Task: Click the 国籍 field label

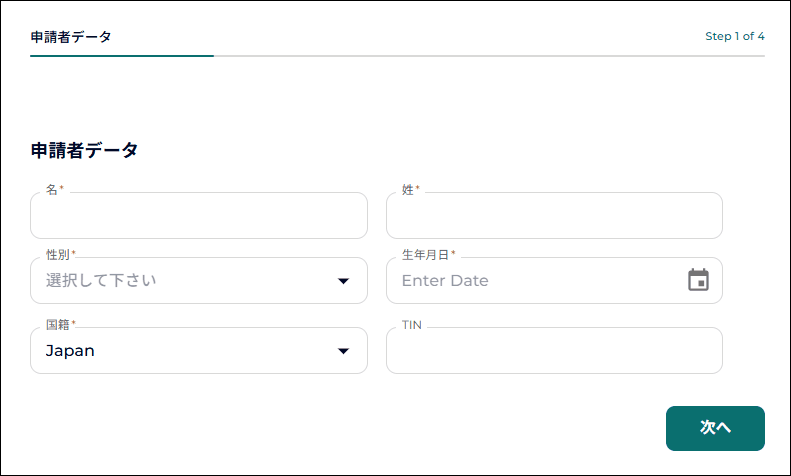Action: pos(60,324)
